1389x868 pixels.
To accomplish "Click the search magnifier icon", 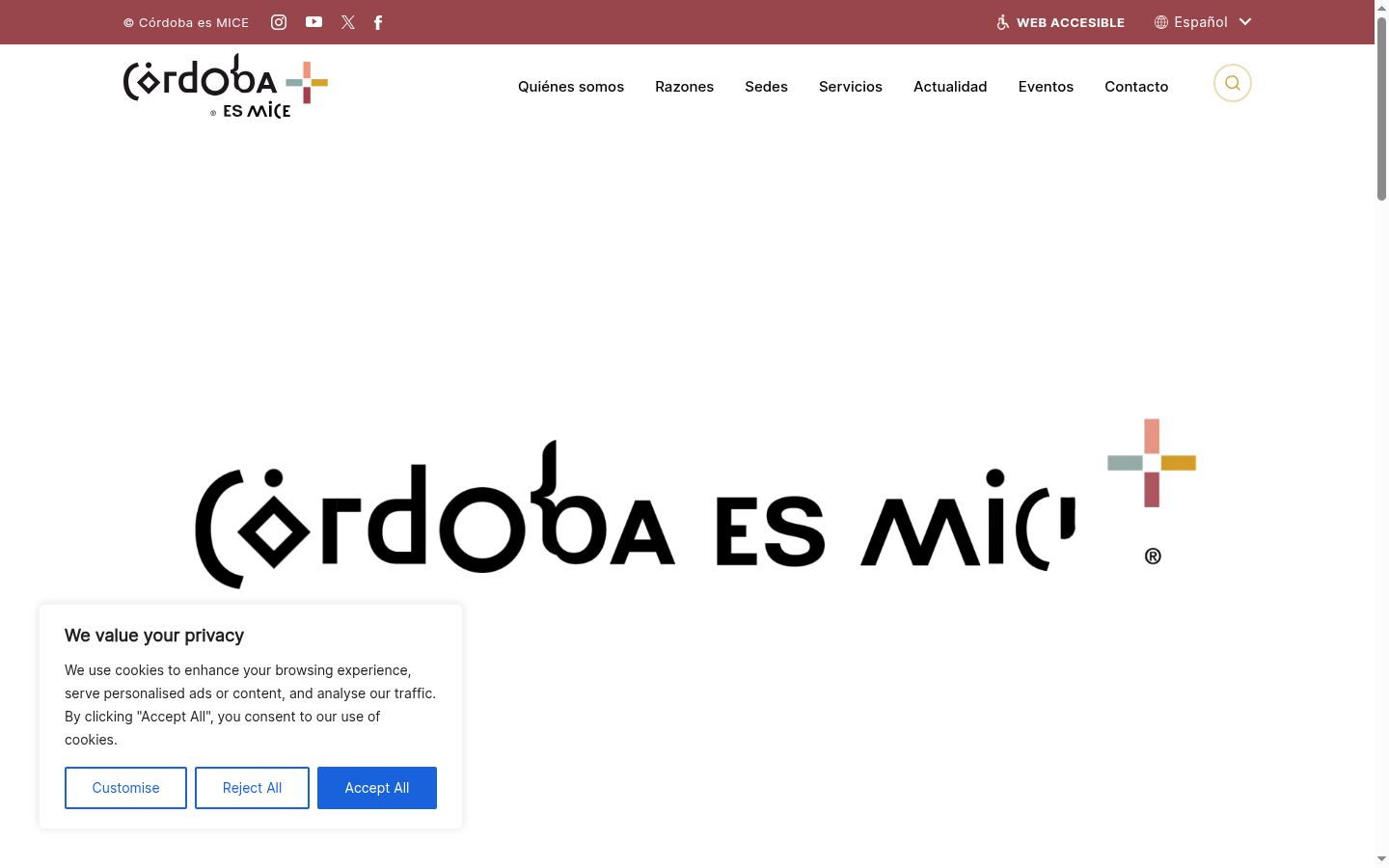I will click(1233, 83).
